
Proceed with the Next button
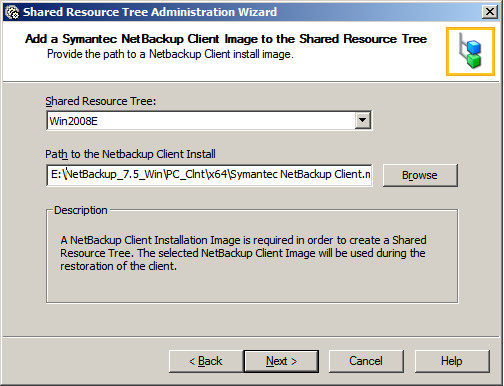pos(281,361)
